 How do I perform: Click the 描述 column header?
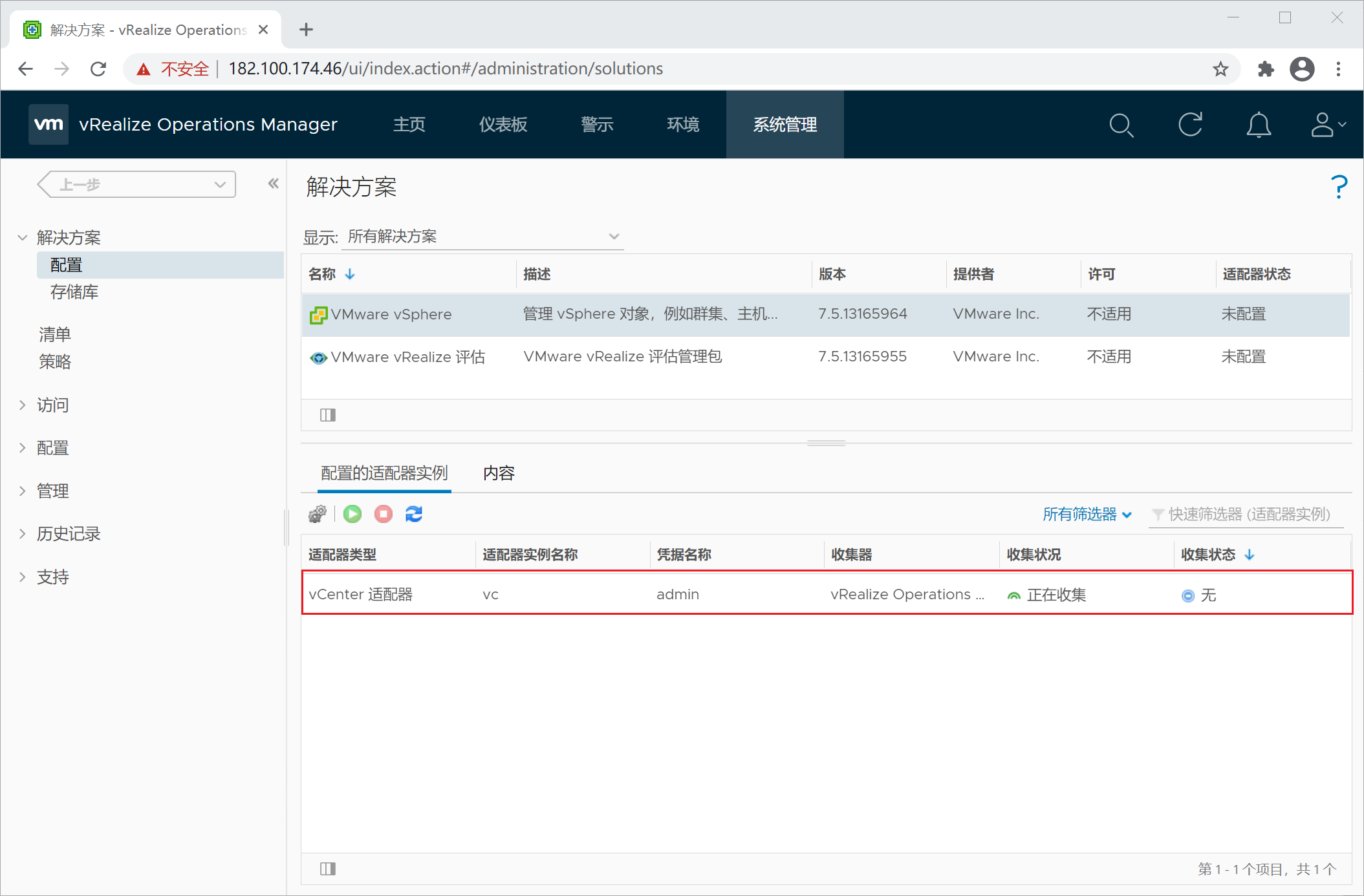[x=537, y=274]
